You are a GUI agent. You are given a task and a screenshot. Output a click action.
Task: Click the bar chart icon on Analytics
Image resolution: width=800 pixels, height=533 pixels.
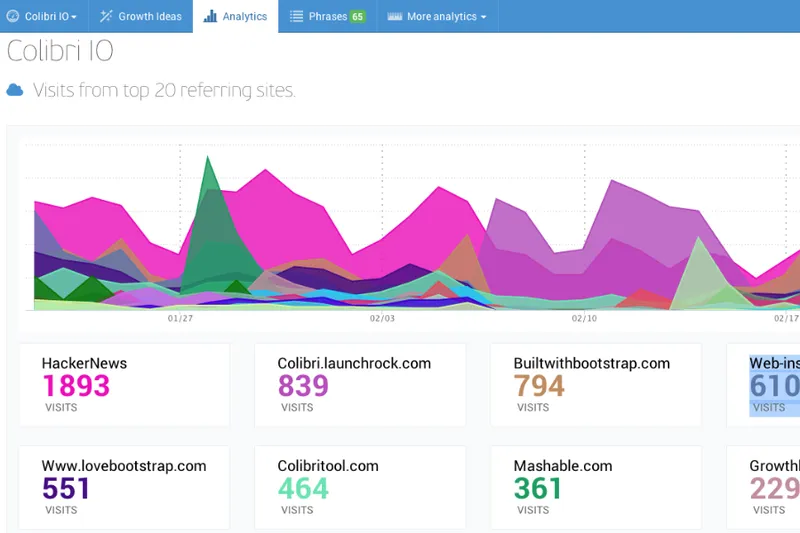(x=210, y=16)
